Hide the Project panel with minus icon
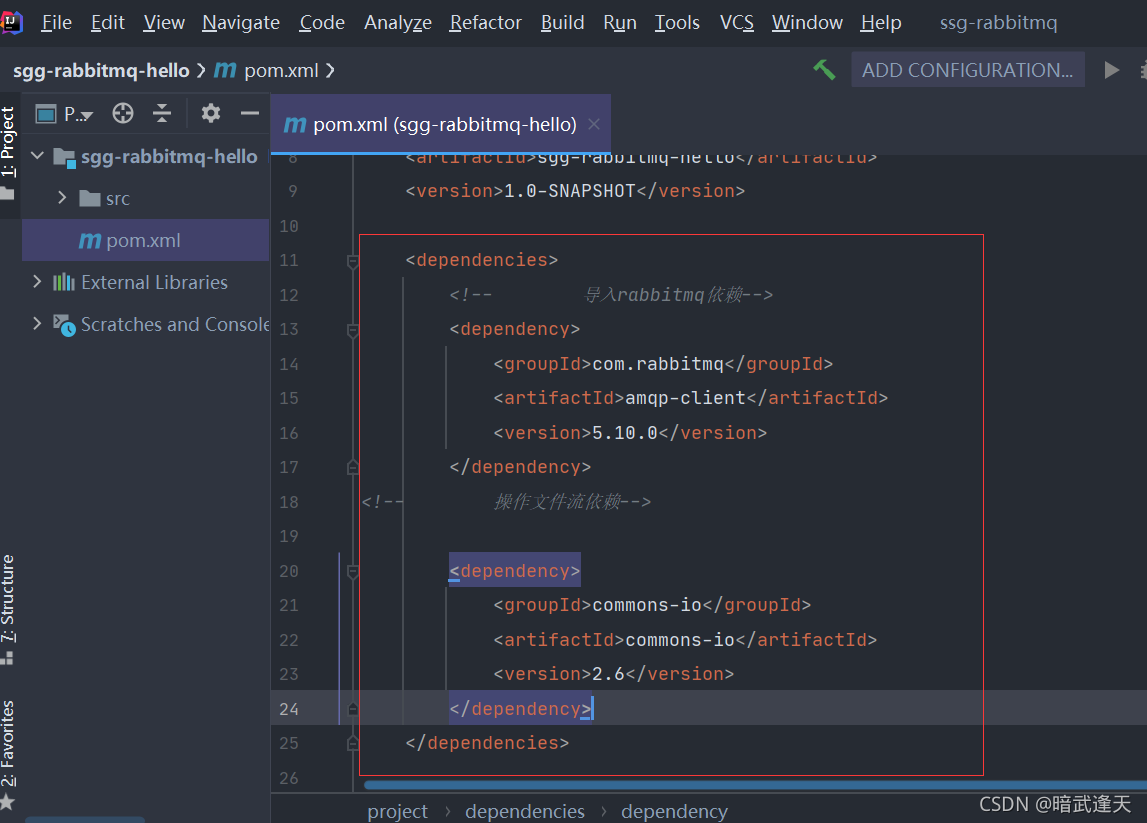Image resolution: width=1147 pixels, height=823 pixels. 250,113
